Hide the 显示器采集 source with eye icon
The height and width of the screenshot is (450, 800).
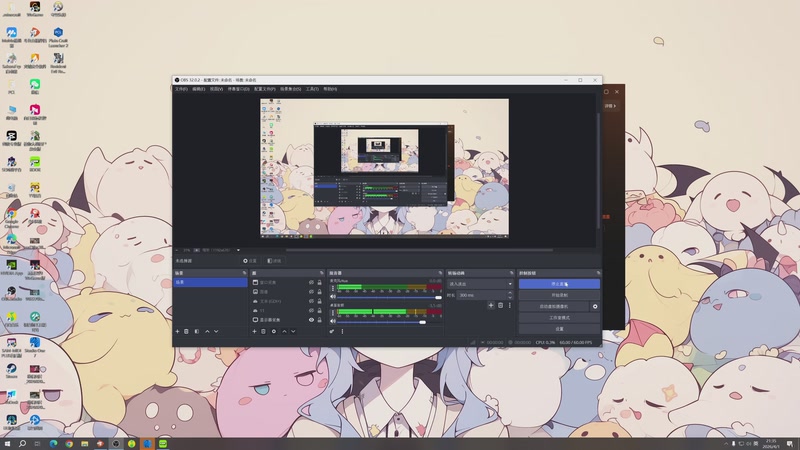pyautogui.click(x=311, y=320)
